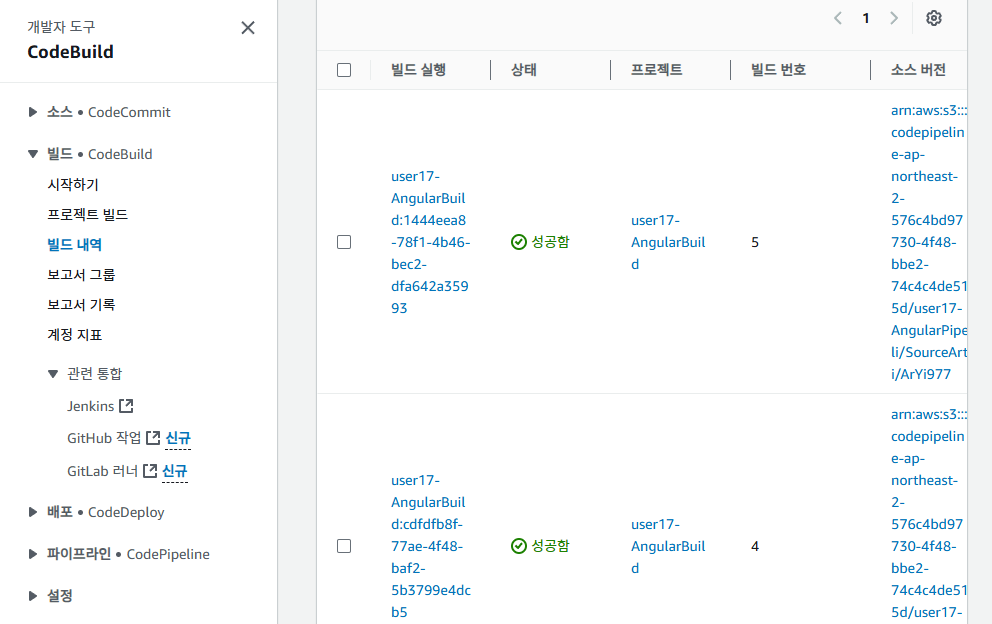992x624 pixels.
Task: Open 보고서 그룹 in sidebar
Action: pos(81,275)
